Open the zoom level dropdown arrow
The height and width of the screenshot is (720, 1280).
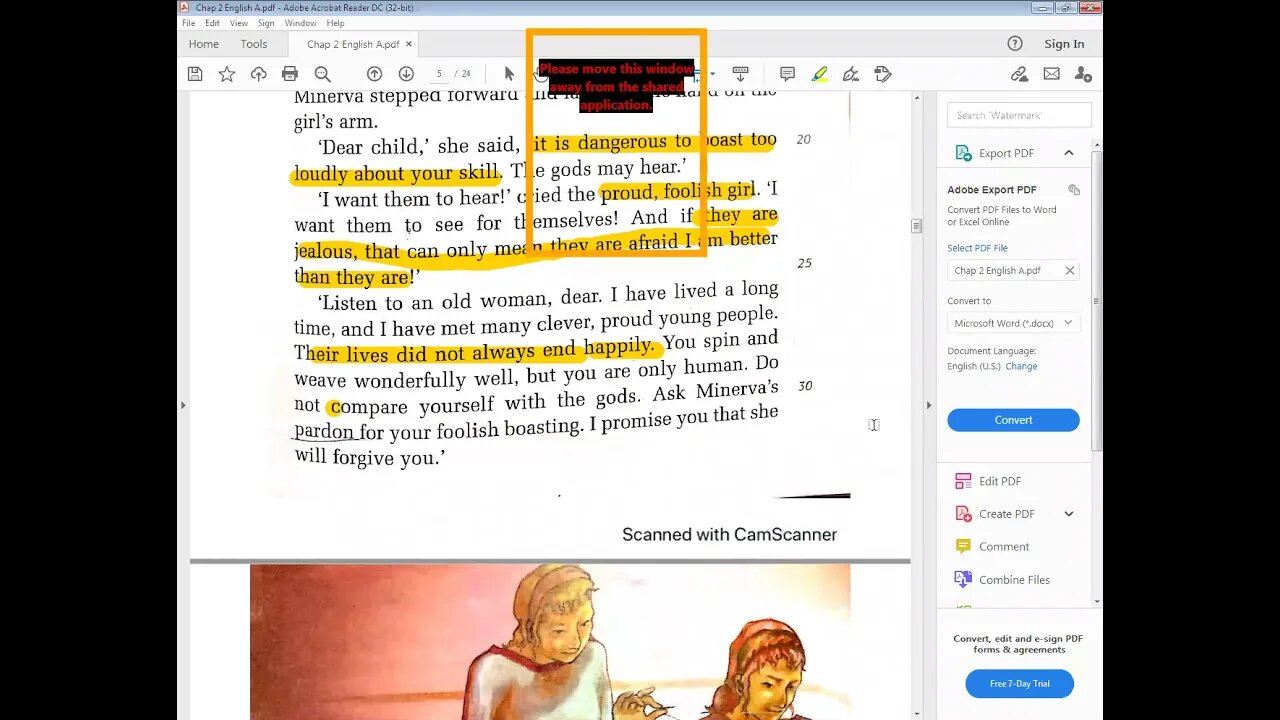pyautogui.click(x=712, y=74)
